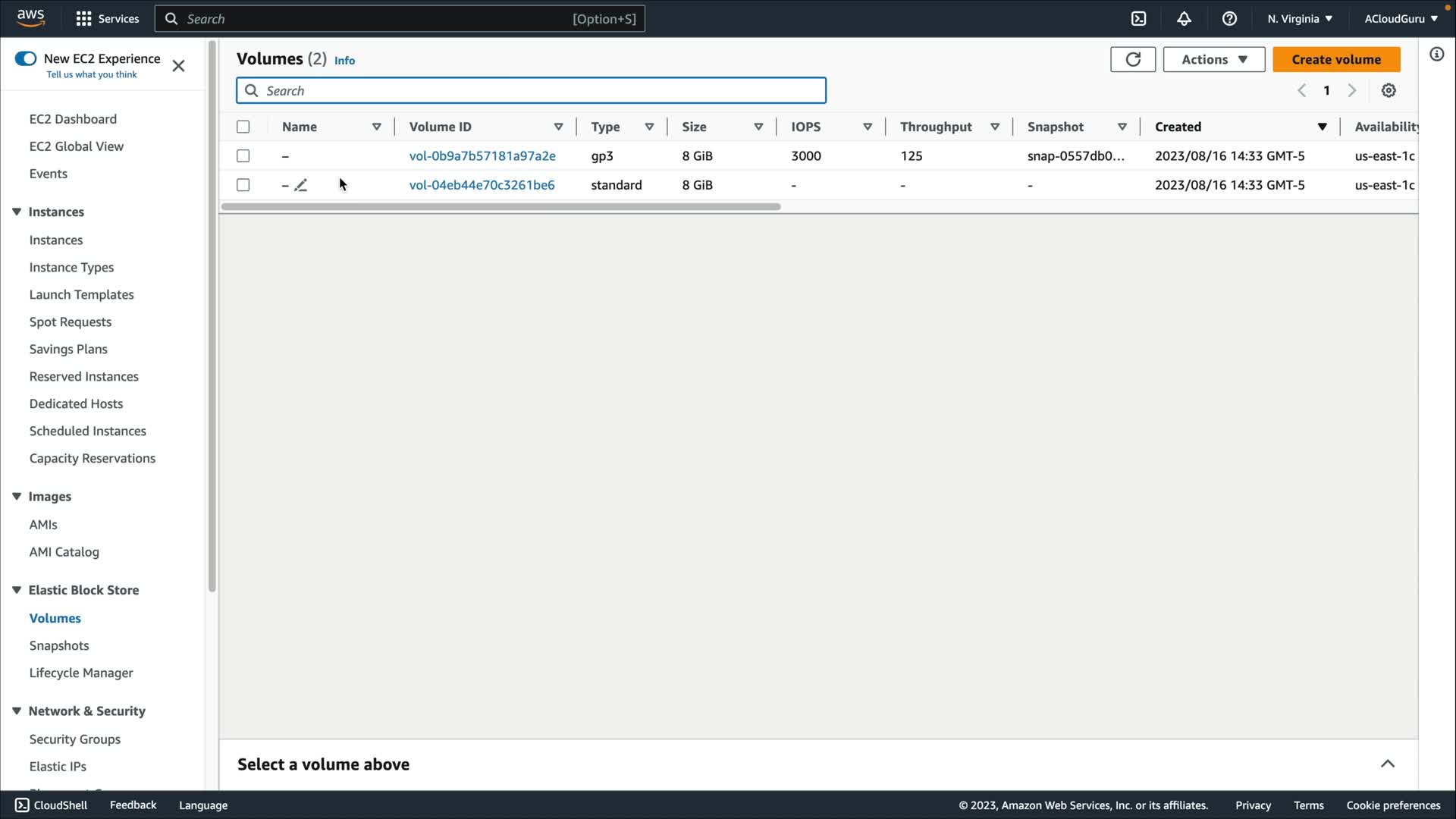Open the info panel icon at top right
This screenshot has height=819, width=1456.
click(1436, 54)
